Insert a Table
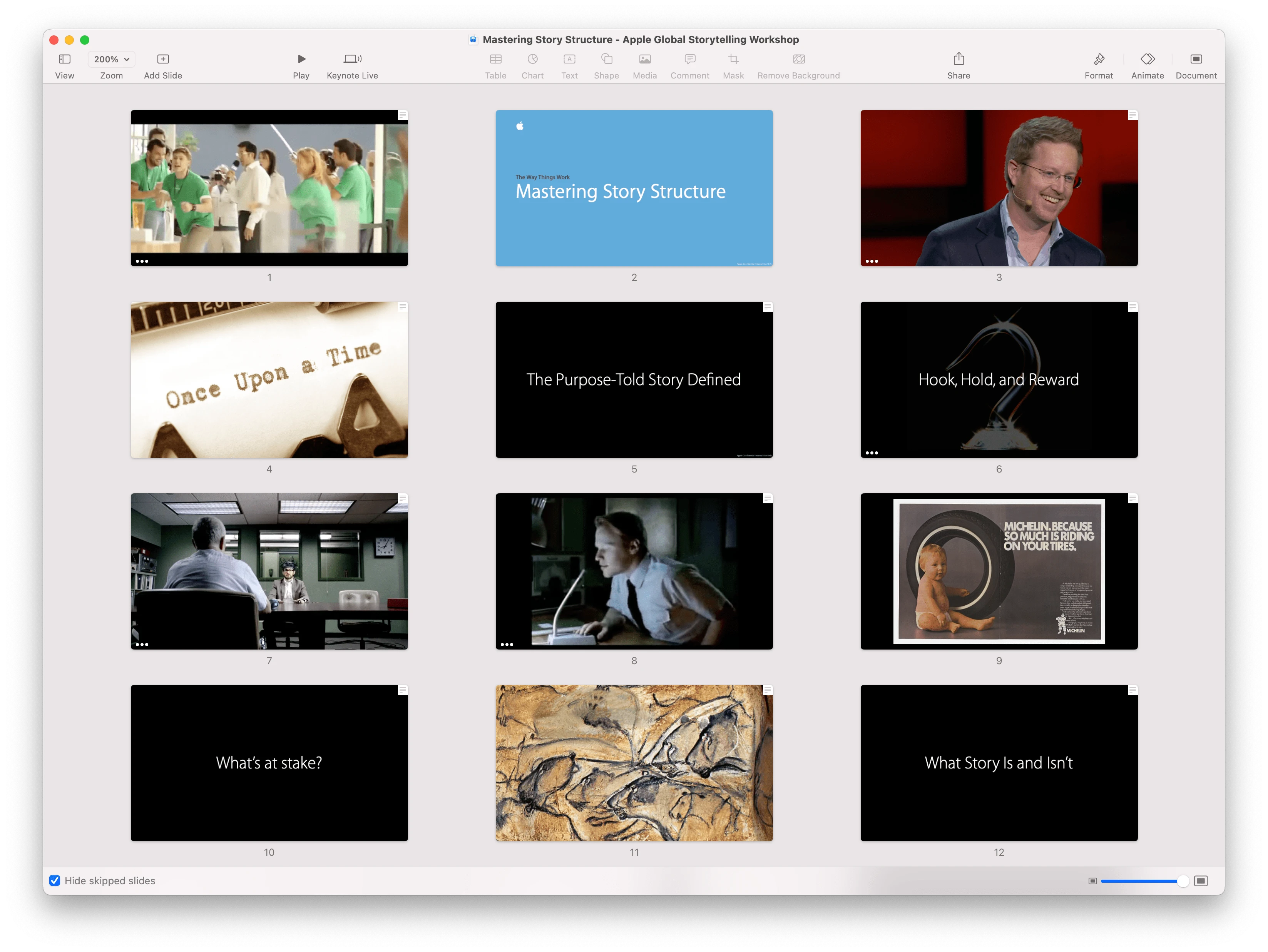Viewport: 1268px width, 952px height. pyautogui.click(x=496, y=59)
